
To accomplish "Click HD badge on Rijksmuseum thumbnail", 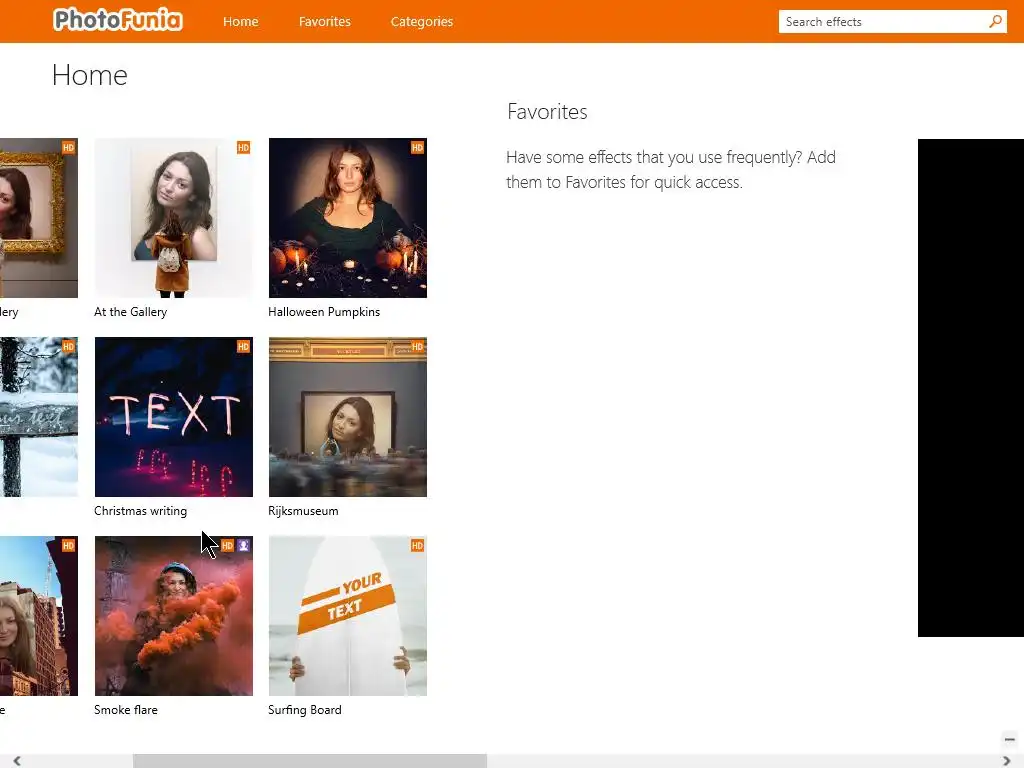I will tap(417, 346).
